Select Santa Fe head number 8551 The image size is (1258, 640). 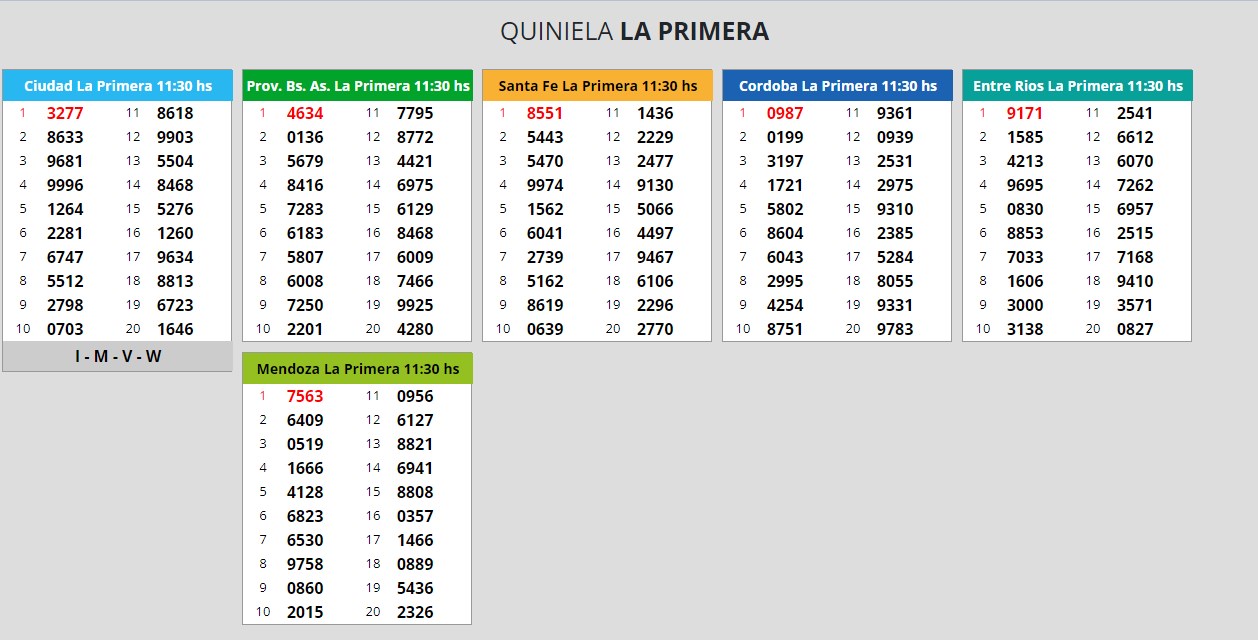click(545, 113)
